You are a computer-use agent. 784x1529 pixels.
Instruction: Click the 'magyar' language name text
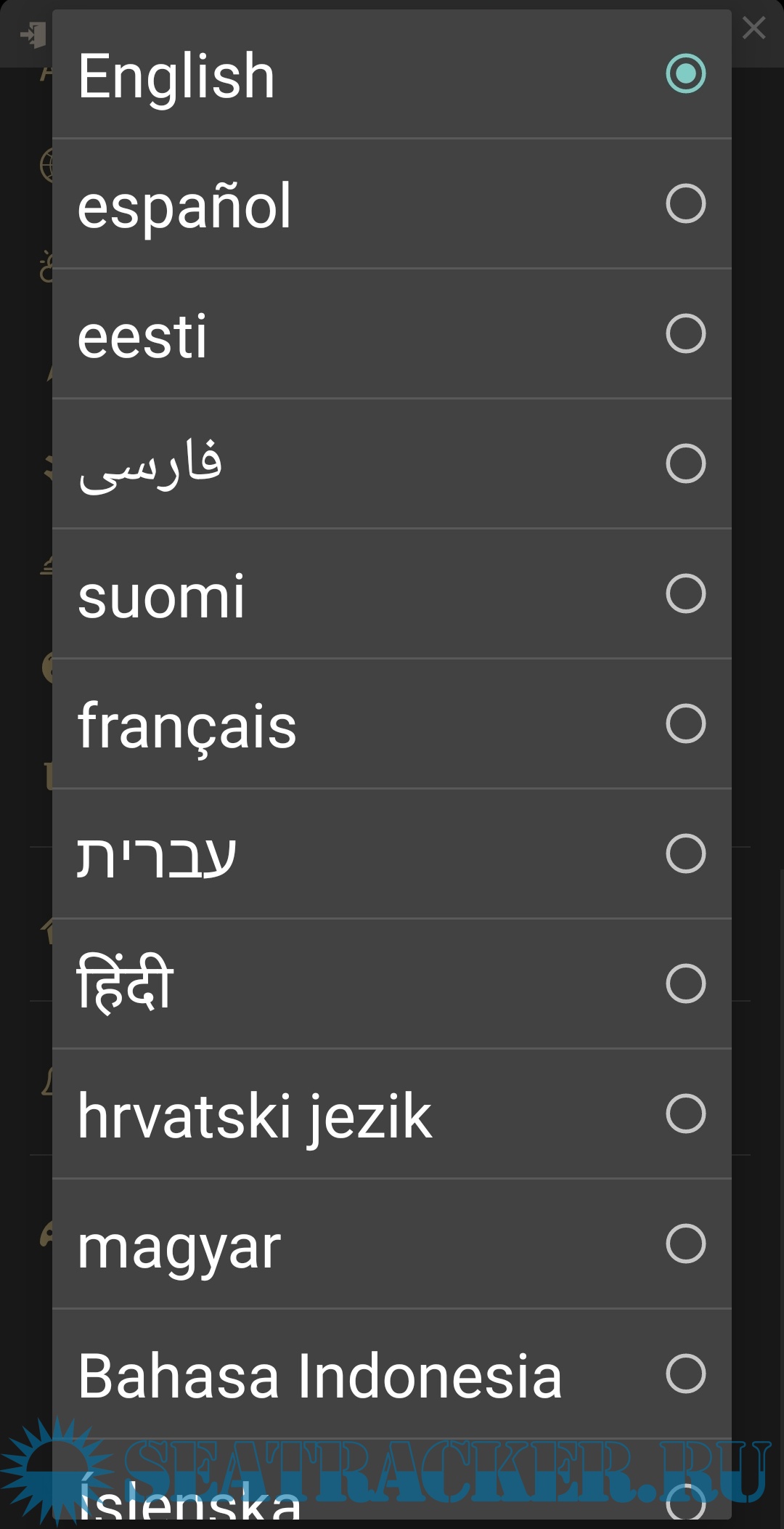pos(179,1248)
